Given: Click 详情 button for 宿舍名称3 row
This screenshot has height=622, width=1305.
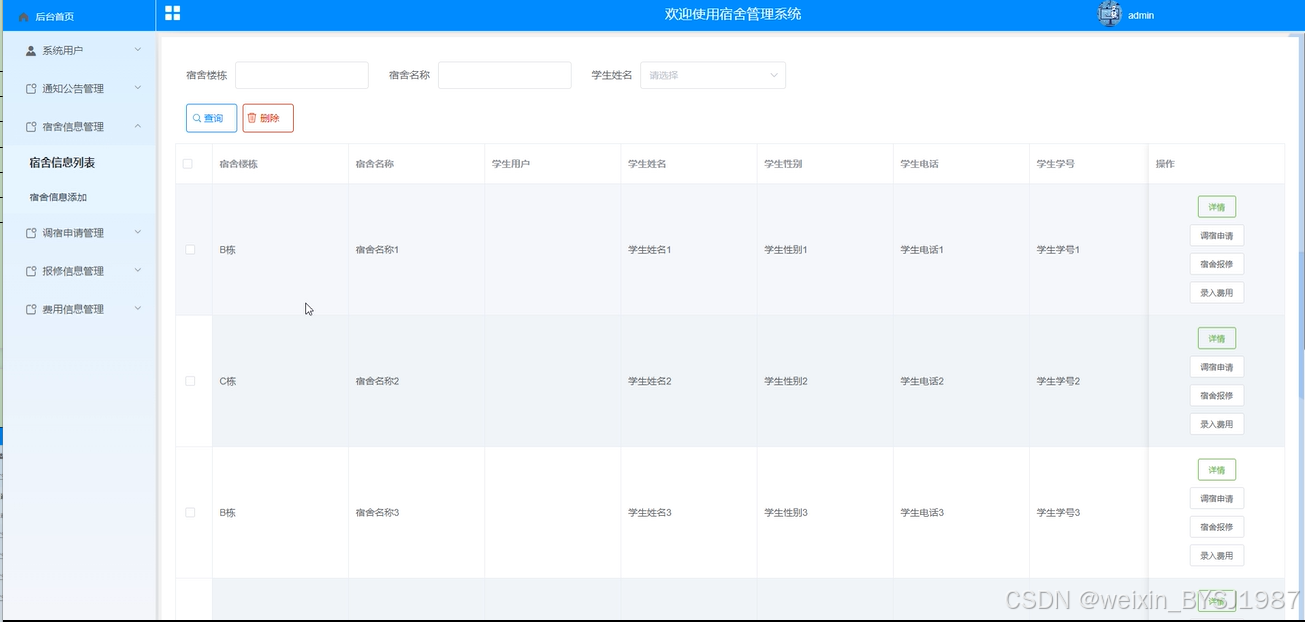Looking at the screenshot, I should coord(1217,470).
